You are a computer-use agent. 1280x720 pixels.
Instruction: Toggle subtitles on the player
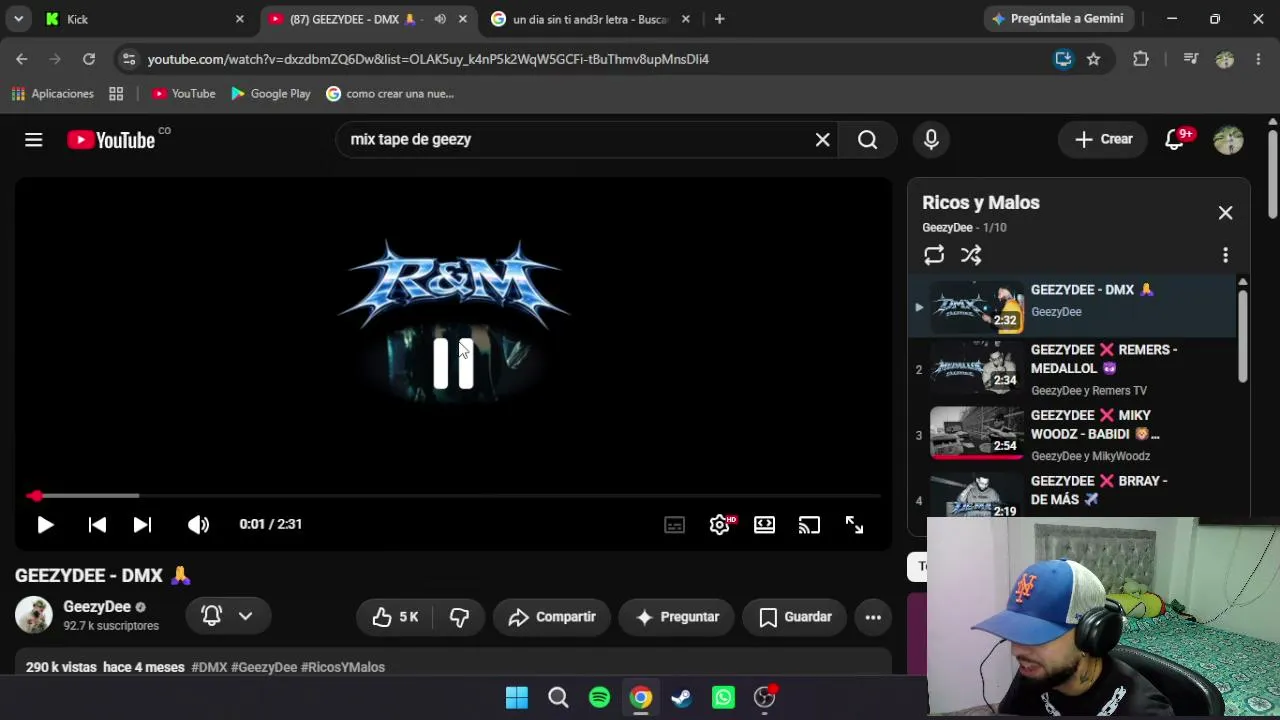pos(675,524)
